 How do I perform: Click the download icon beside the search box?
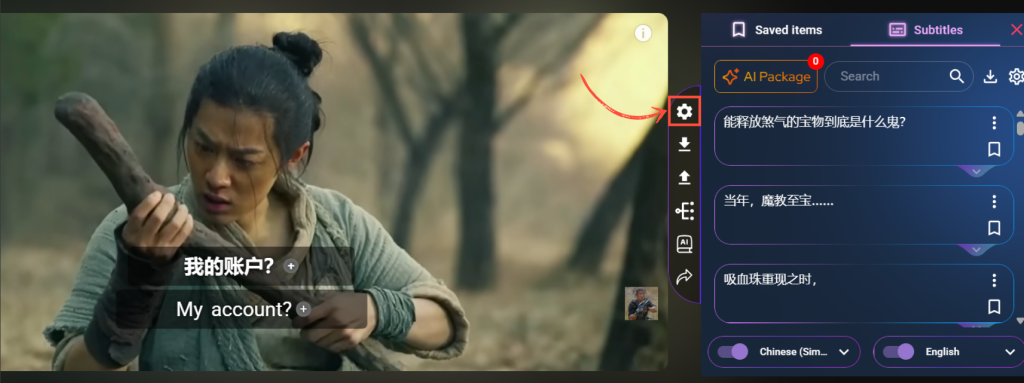coord(990,76)
